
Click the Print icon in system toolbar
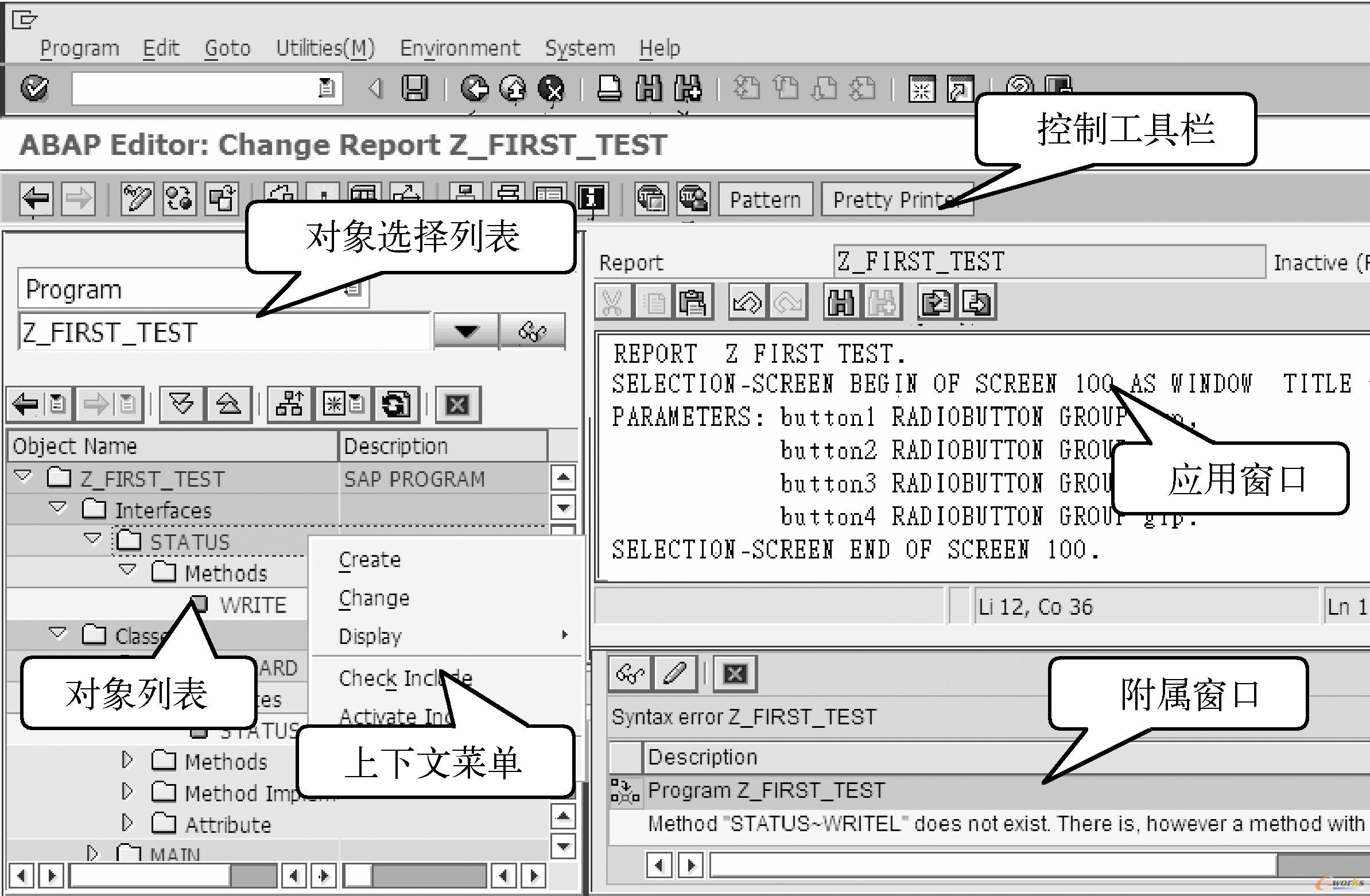(609, 88)
